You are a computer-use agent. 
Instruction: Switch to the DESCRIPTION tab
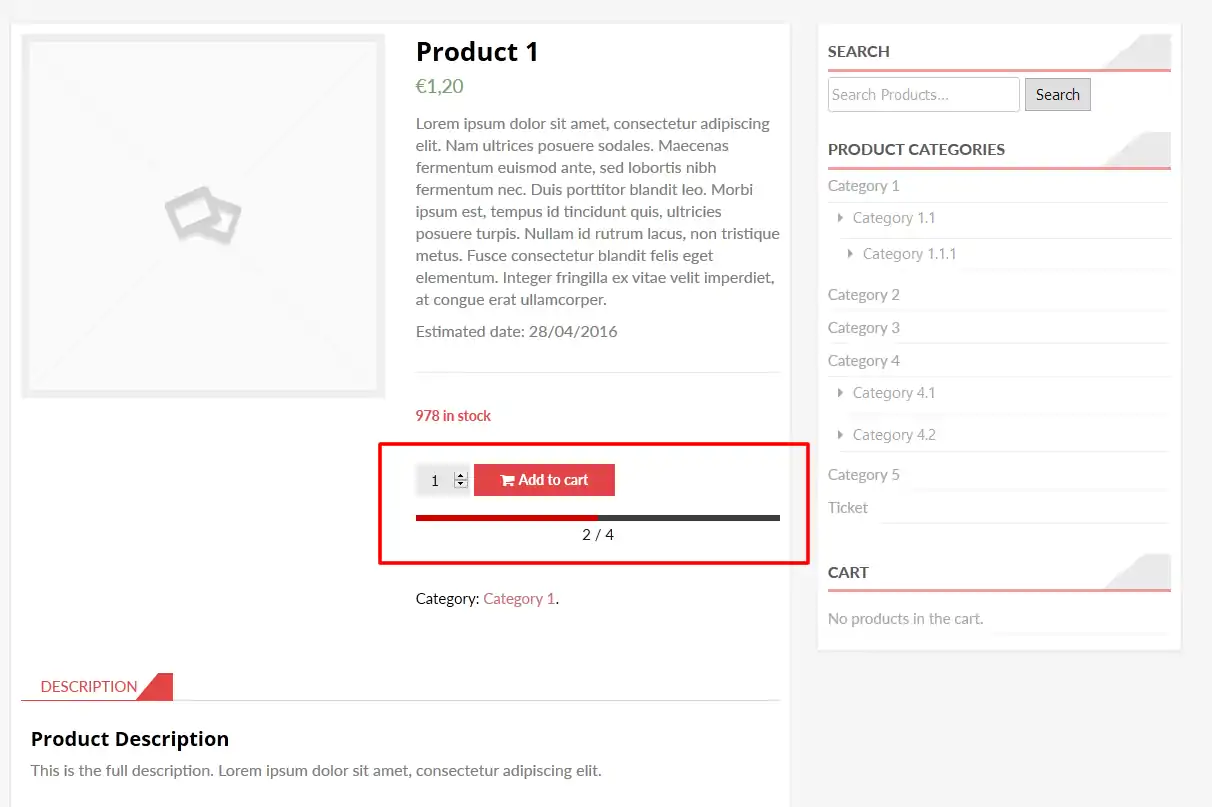tap(88, 686)
